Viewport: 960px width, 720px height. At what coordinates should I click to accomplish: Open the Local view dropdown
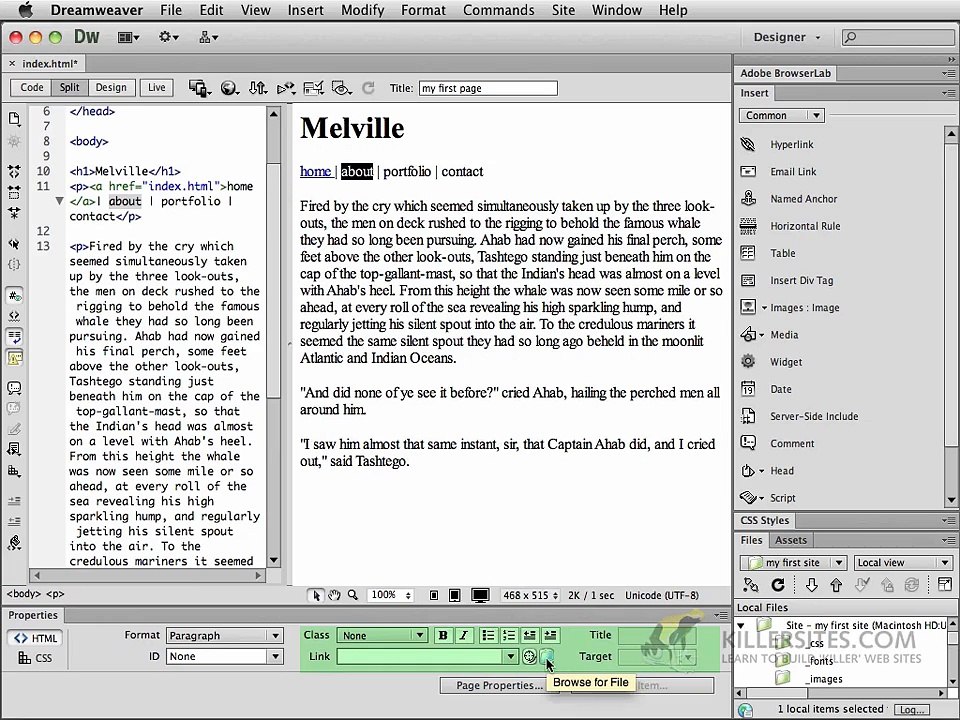(x=902, y=563)
